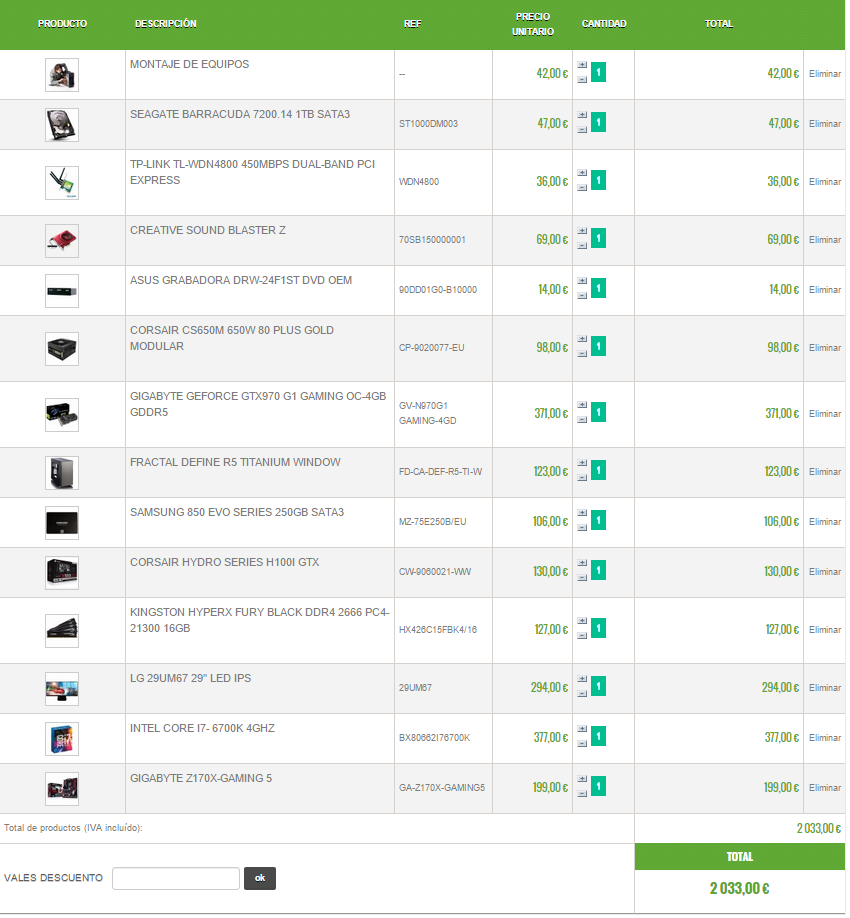This screenshot has width=850, height=918.
Task: Select quantity field of Montaje de Equipos
Action: pyautogui.click(x=598, y=73)
